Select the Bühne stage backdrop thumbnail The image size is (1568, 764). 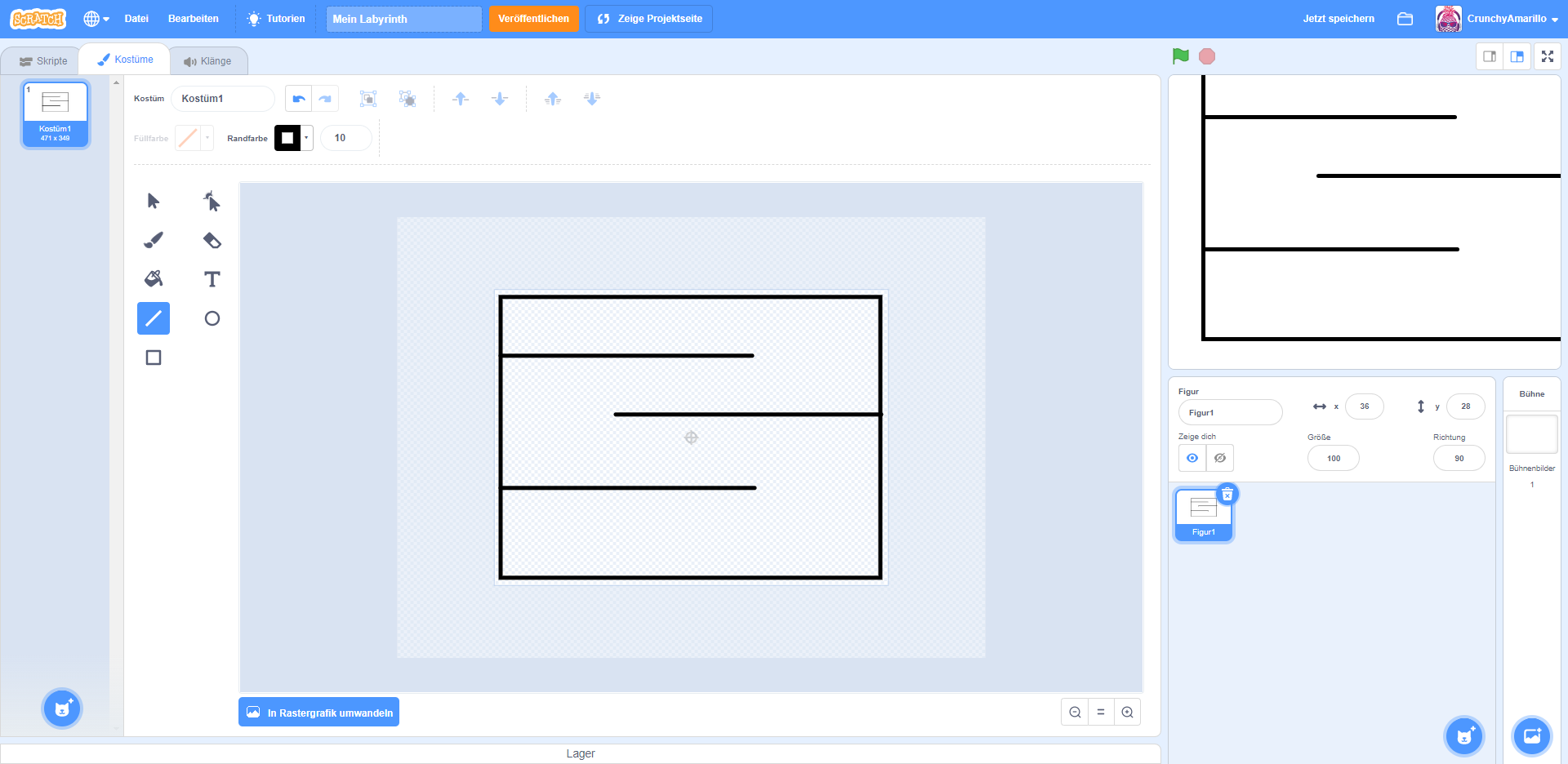(1532, 434)
